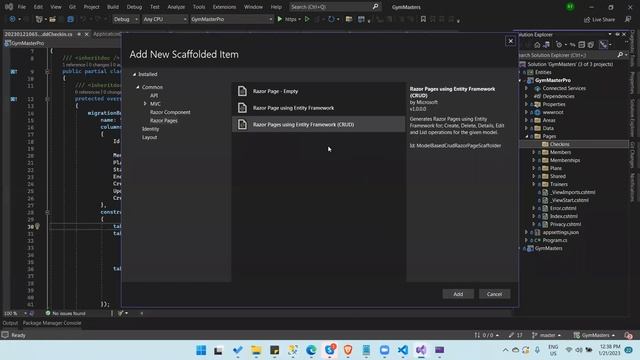
Task: Expand the MVC category node
Action: click(145, 104)
